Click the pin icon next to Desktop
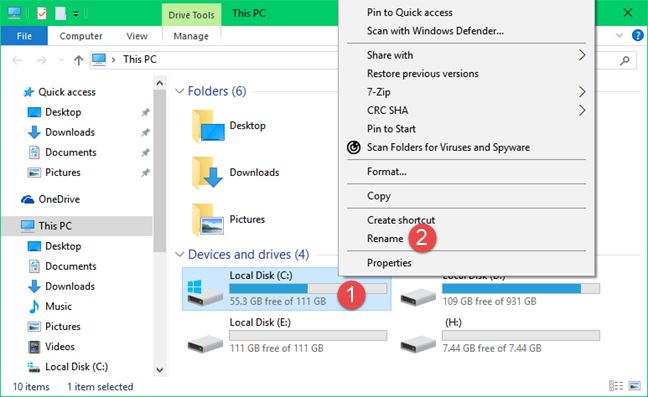The width and height of the screenshot is (648, 397). pyautogui.click(x=145, y=112)
